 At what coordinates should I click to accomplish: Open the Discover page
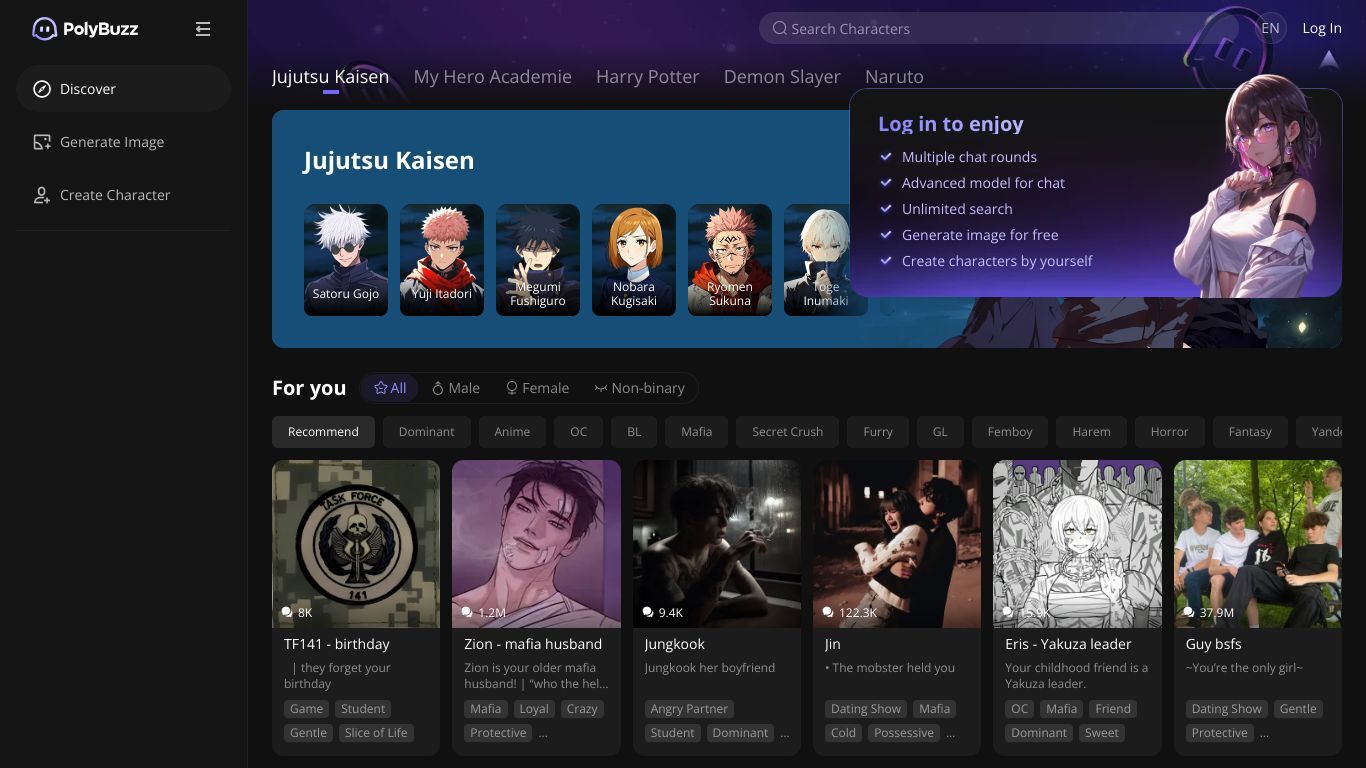click(123, 89)
